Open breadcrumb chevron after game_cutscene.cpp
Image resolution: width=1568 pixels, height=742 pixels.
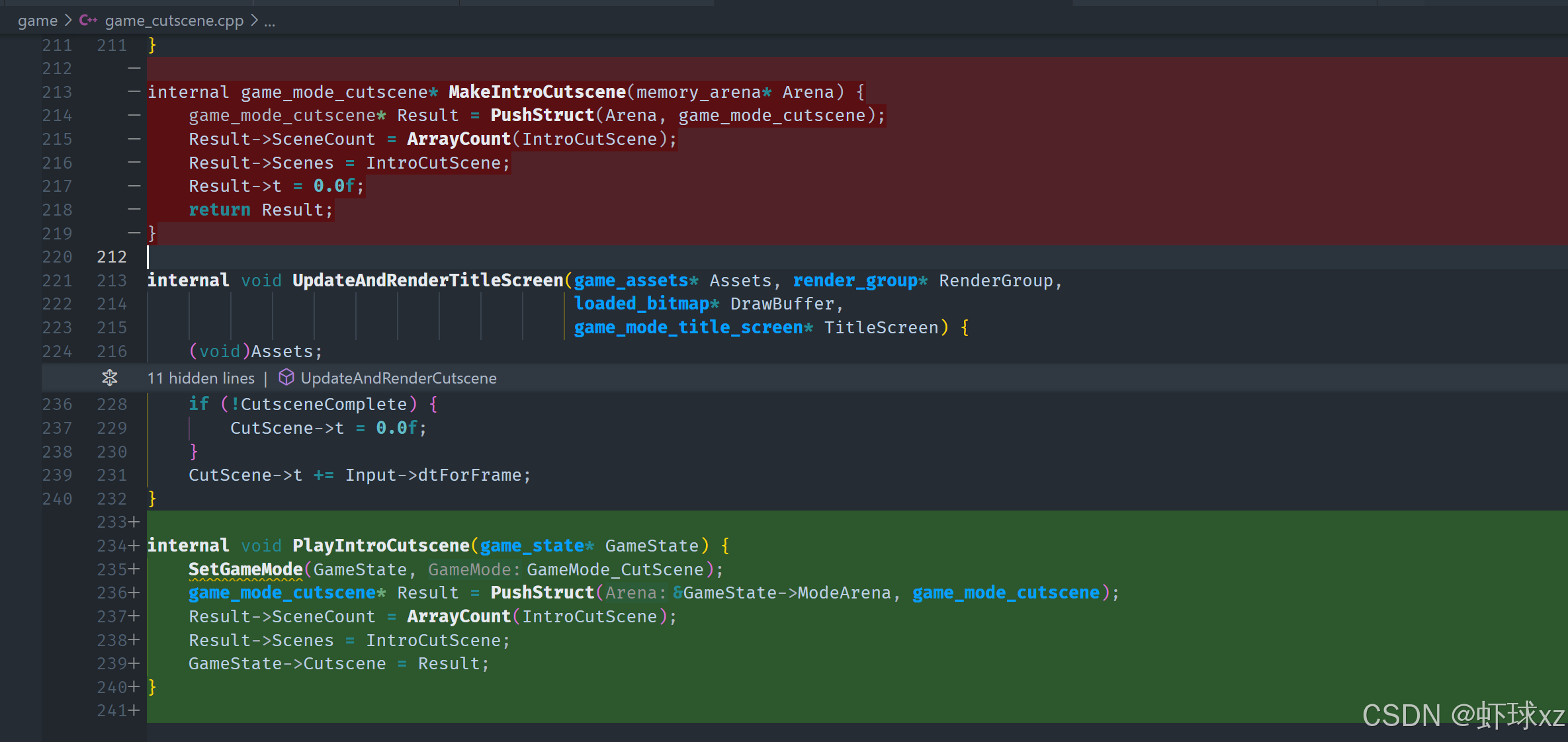[254, 21]
